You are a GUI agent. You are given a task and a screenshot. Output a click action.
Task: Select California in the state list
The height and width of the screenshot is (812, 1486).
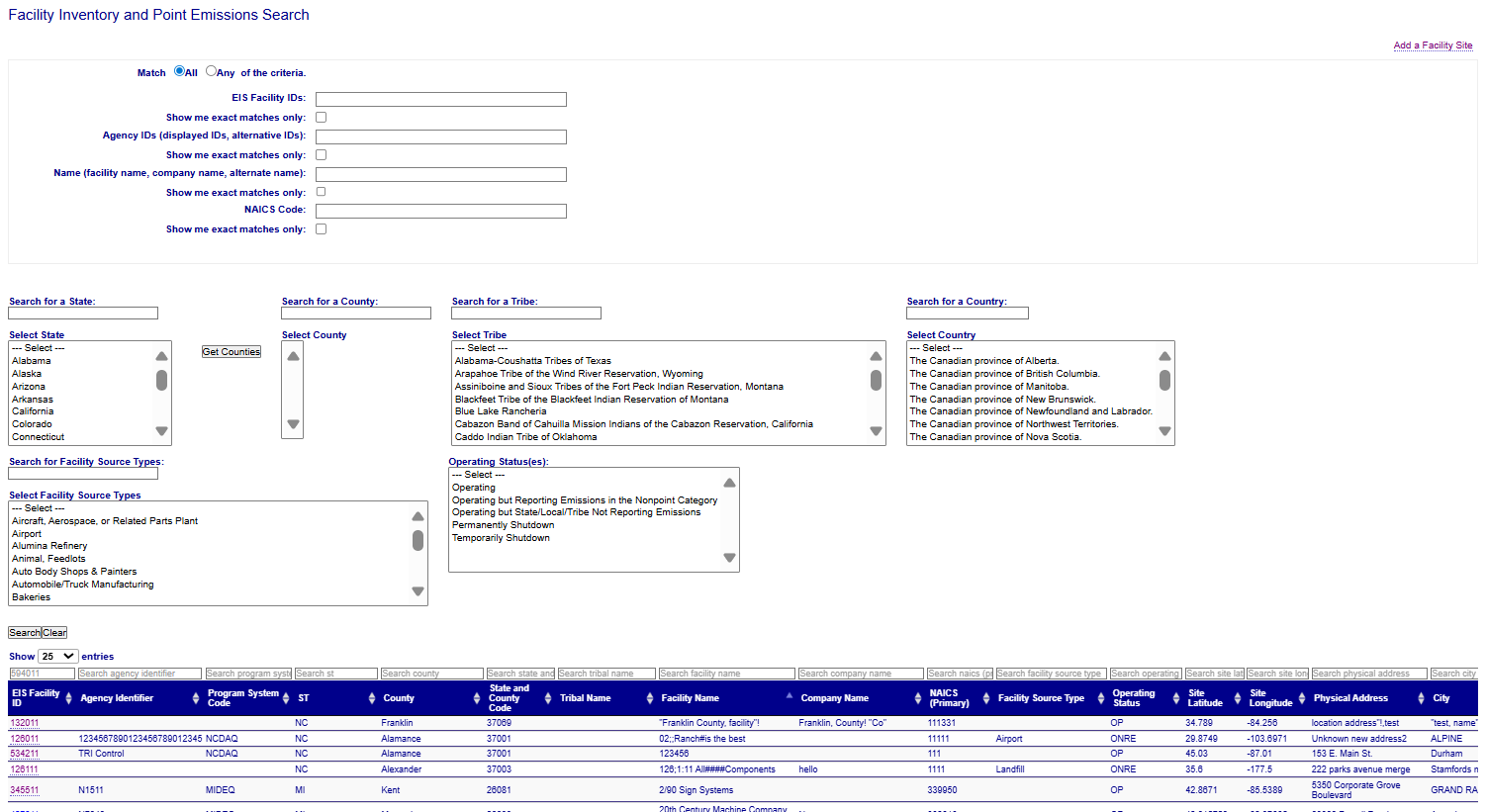33,411
